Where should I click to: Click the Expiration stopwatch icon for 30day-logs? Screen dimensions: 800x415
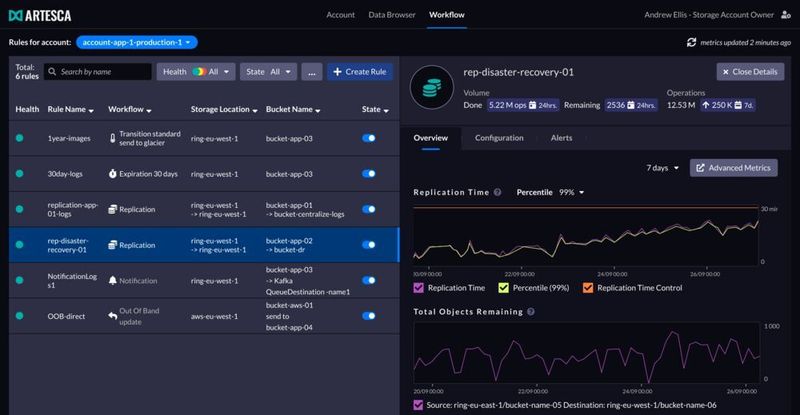111,174
